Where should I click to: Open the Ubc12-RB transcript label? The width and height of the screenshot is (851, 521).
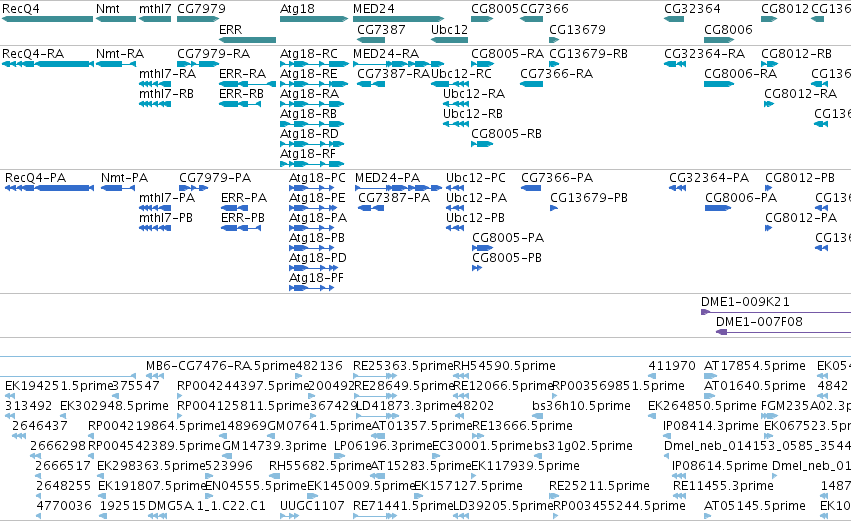[x=473, y=115]
